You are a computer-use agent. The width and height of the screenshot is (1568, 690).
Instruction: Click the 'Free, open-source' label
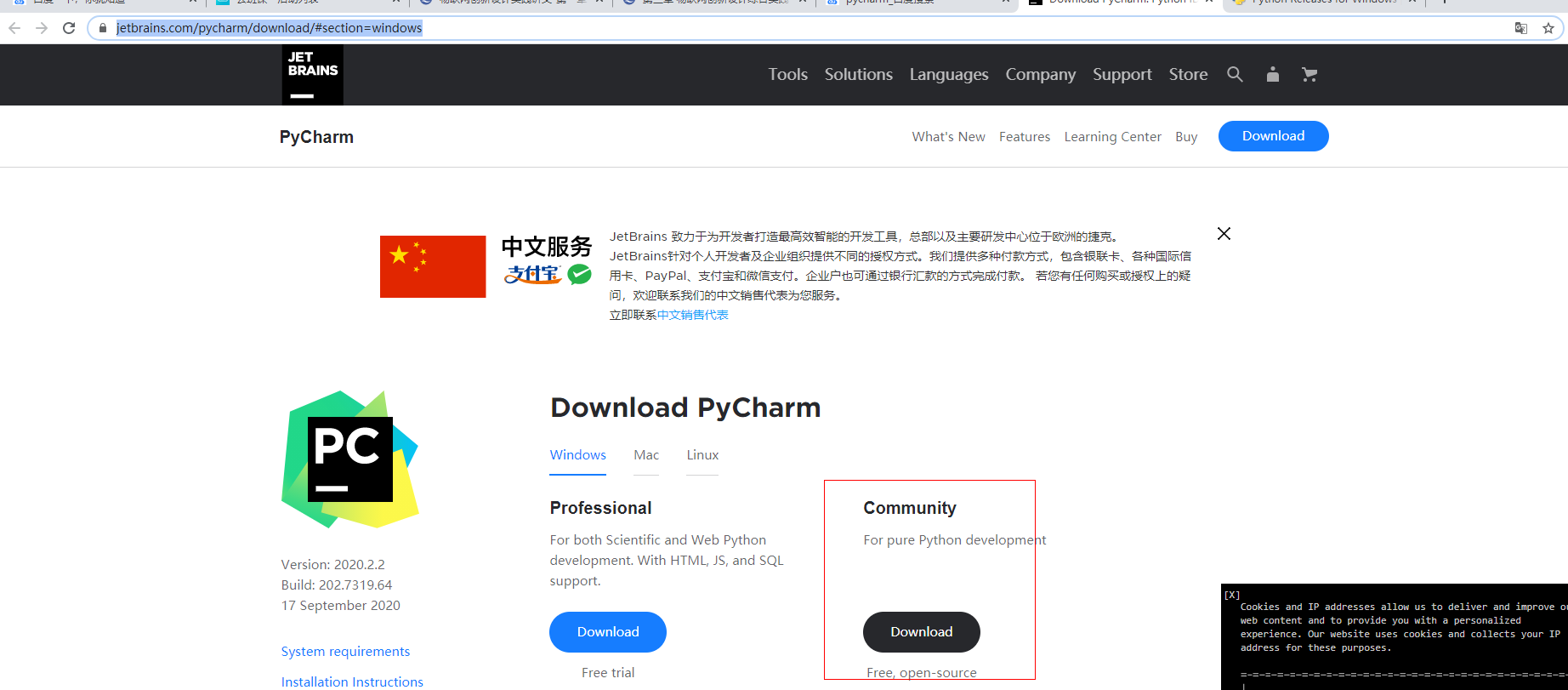point(922,672)
